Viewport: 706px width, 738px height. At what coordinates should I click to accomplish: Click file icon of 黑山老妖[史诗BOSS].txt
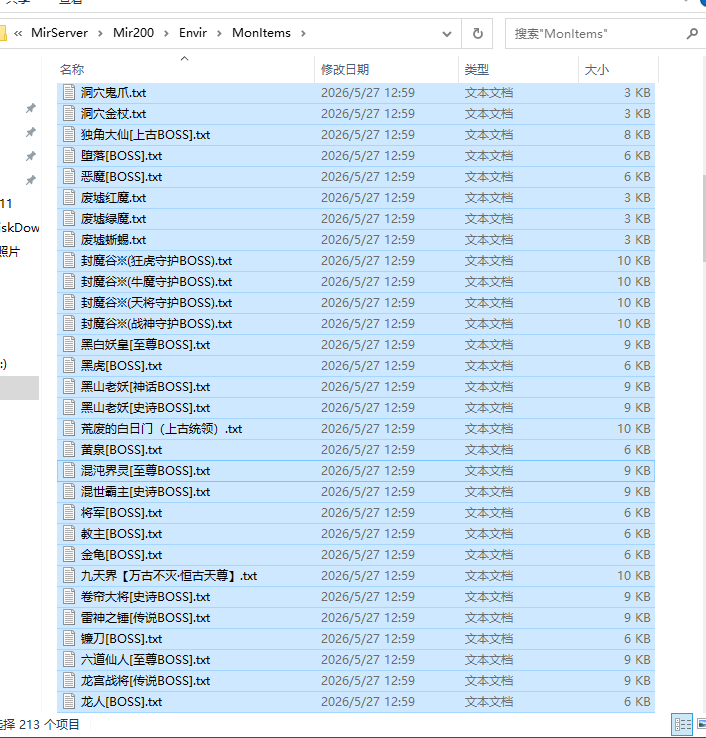69,408
